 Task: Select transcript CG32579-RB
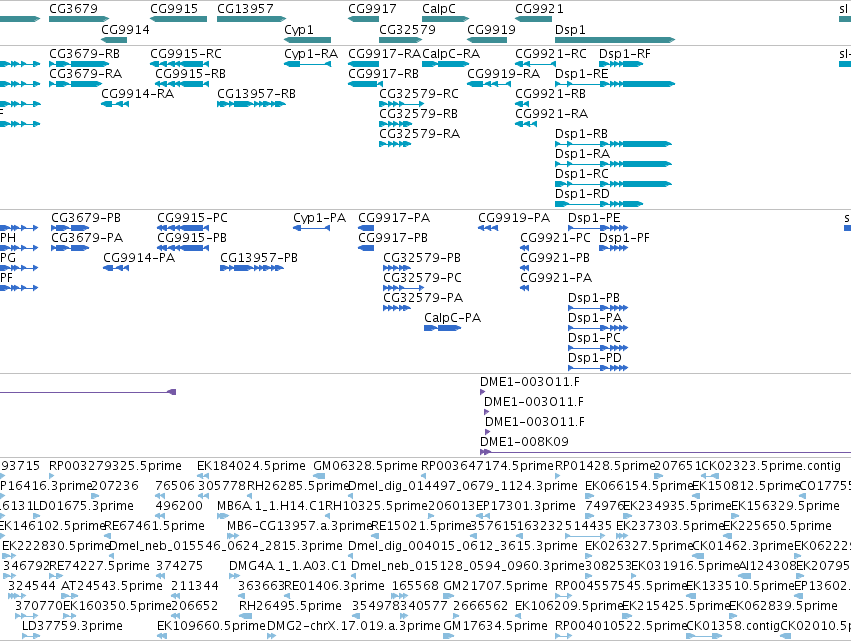[x=418, y=114]
